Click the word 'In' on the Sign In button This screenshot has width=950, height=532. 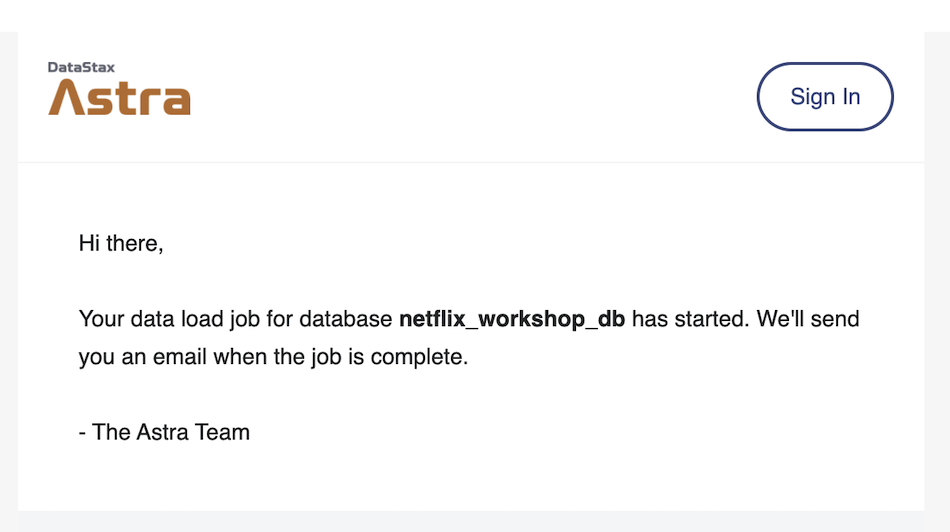851,96
